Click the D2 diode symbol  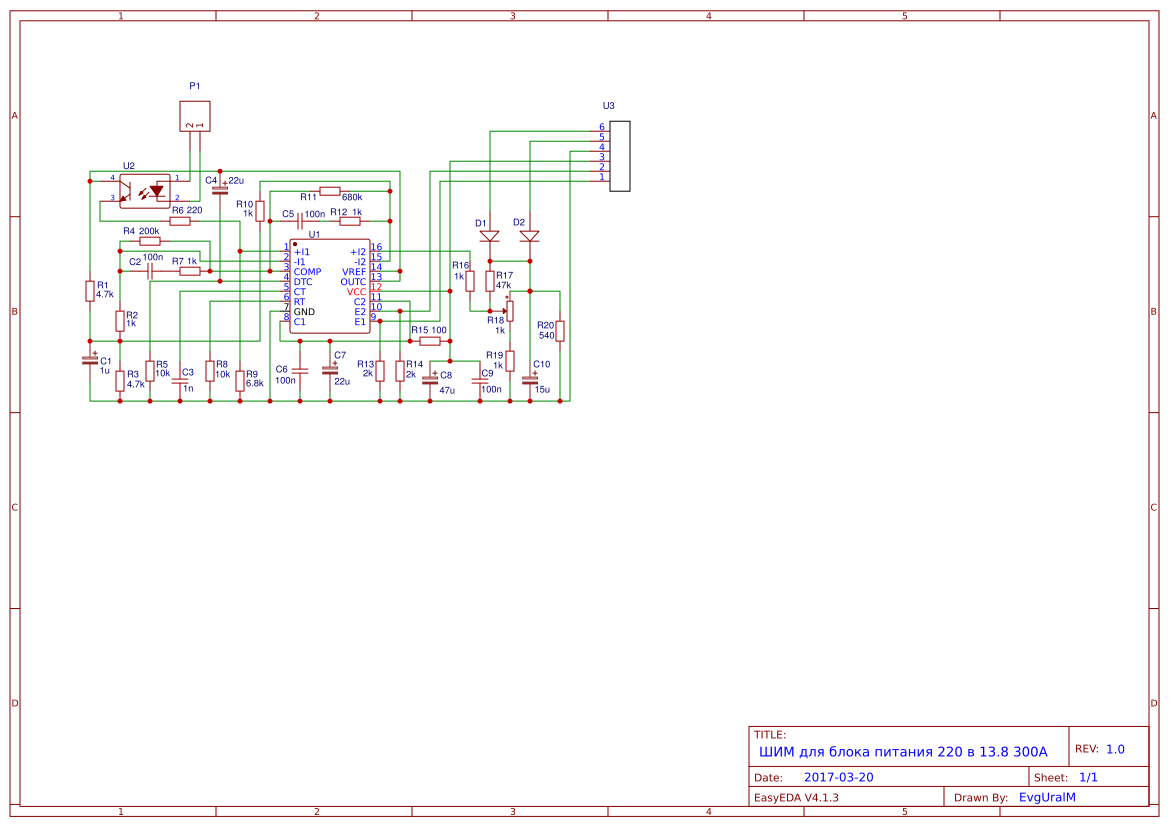[529, 236]
